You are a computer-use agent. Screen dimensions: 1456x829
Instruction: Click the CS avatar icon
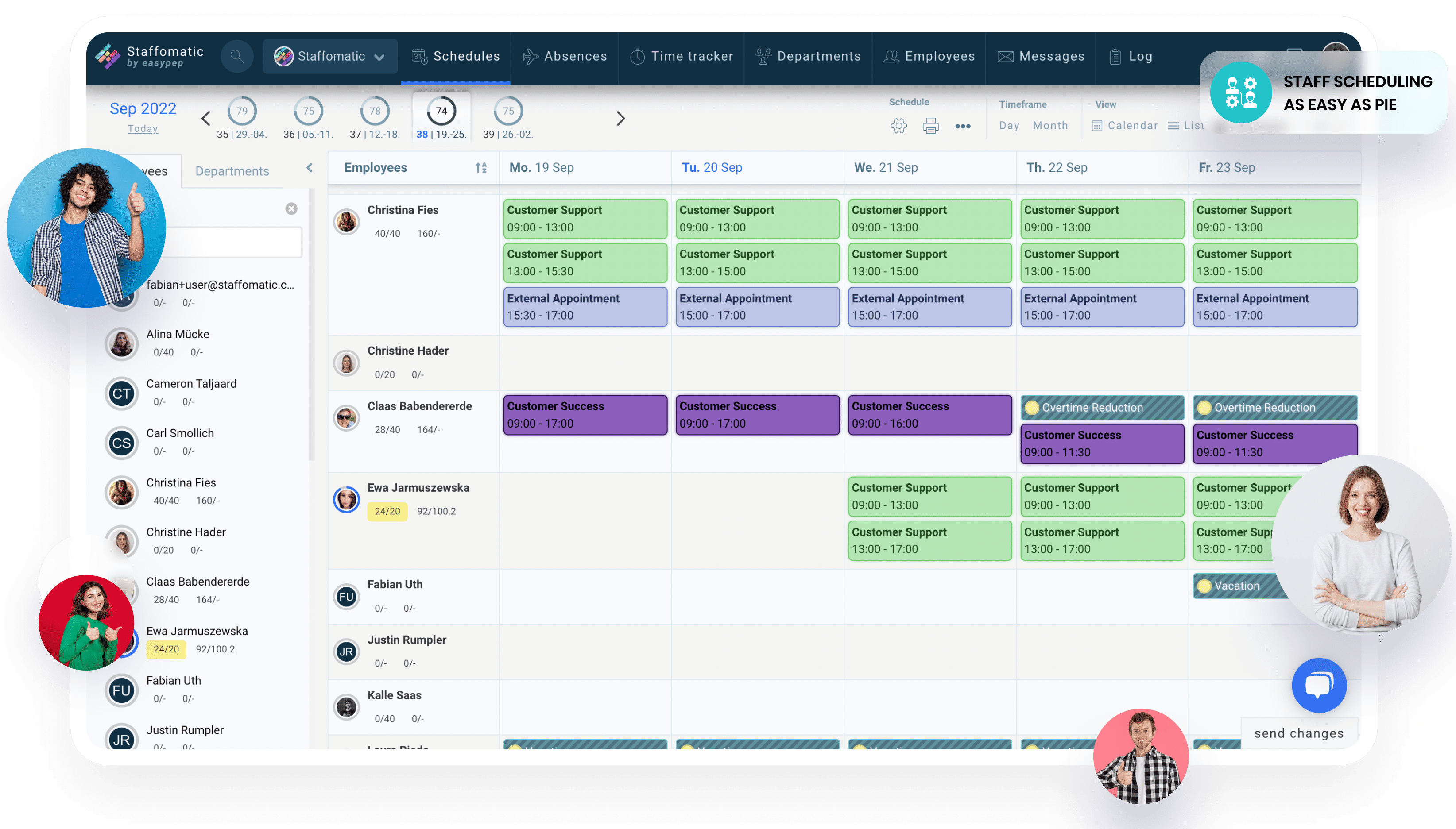tap(121, 443)
